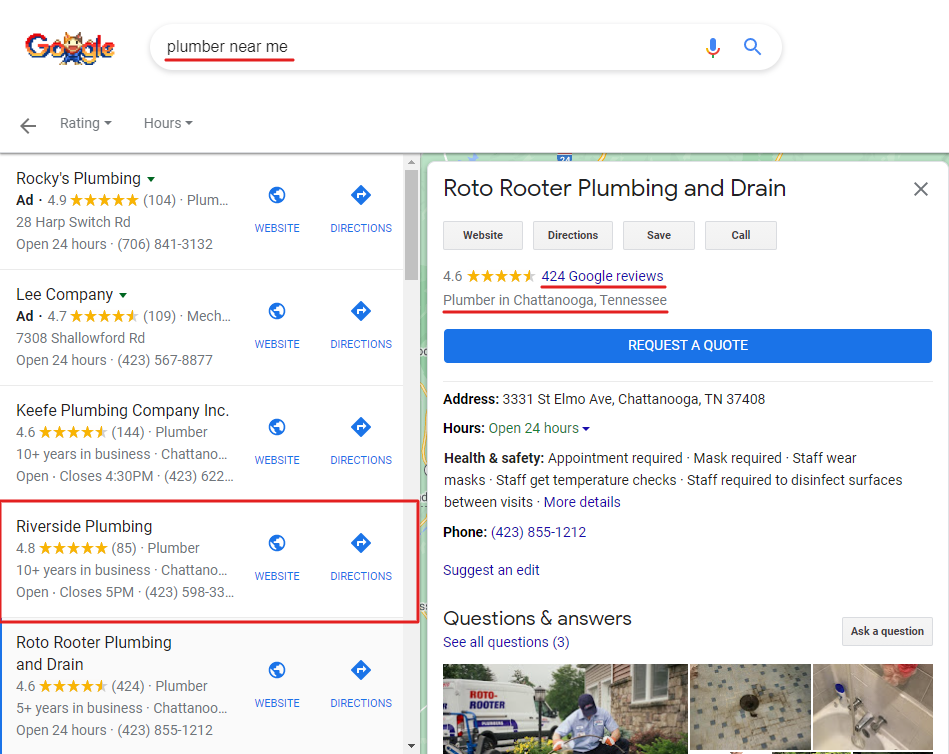Go back using the left arrow
Screen dimensions: 949x754
pyautogui.click(x=28, y=125)
